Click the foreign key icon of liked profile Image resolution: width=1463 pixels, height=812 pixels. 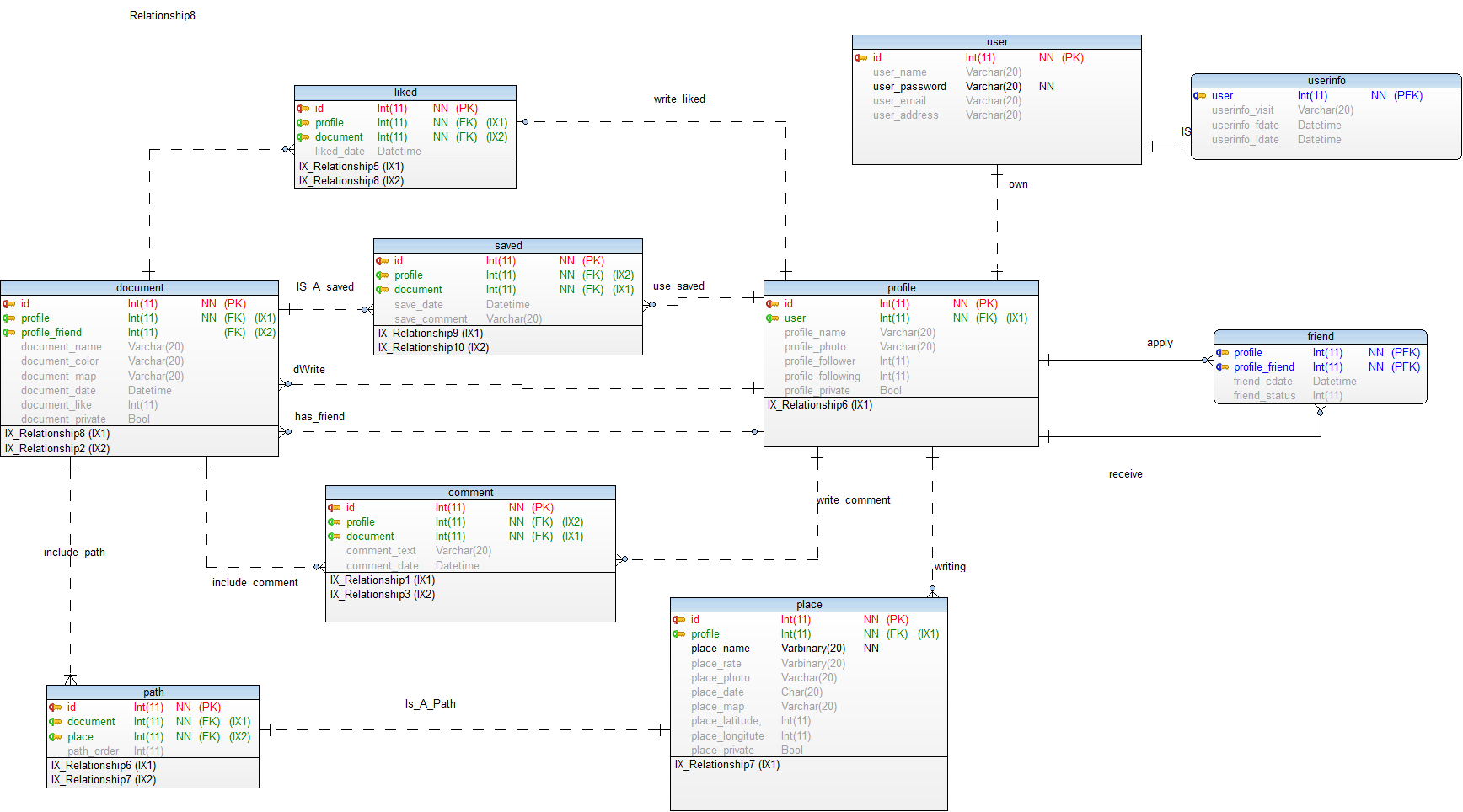303,123
